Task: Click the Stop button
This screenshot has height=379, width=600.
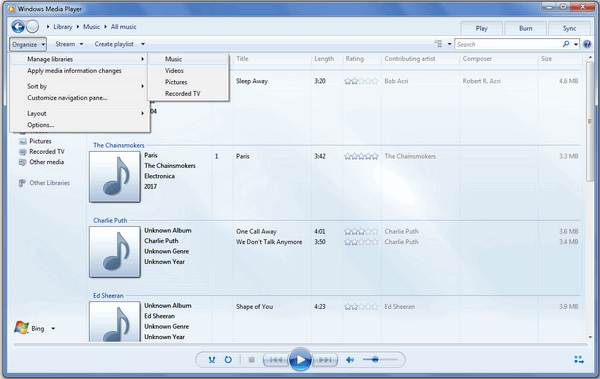Action: click(x=251, y=360)
